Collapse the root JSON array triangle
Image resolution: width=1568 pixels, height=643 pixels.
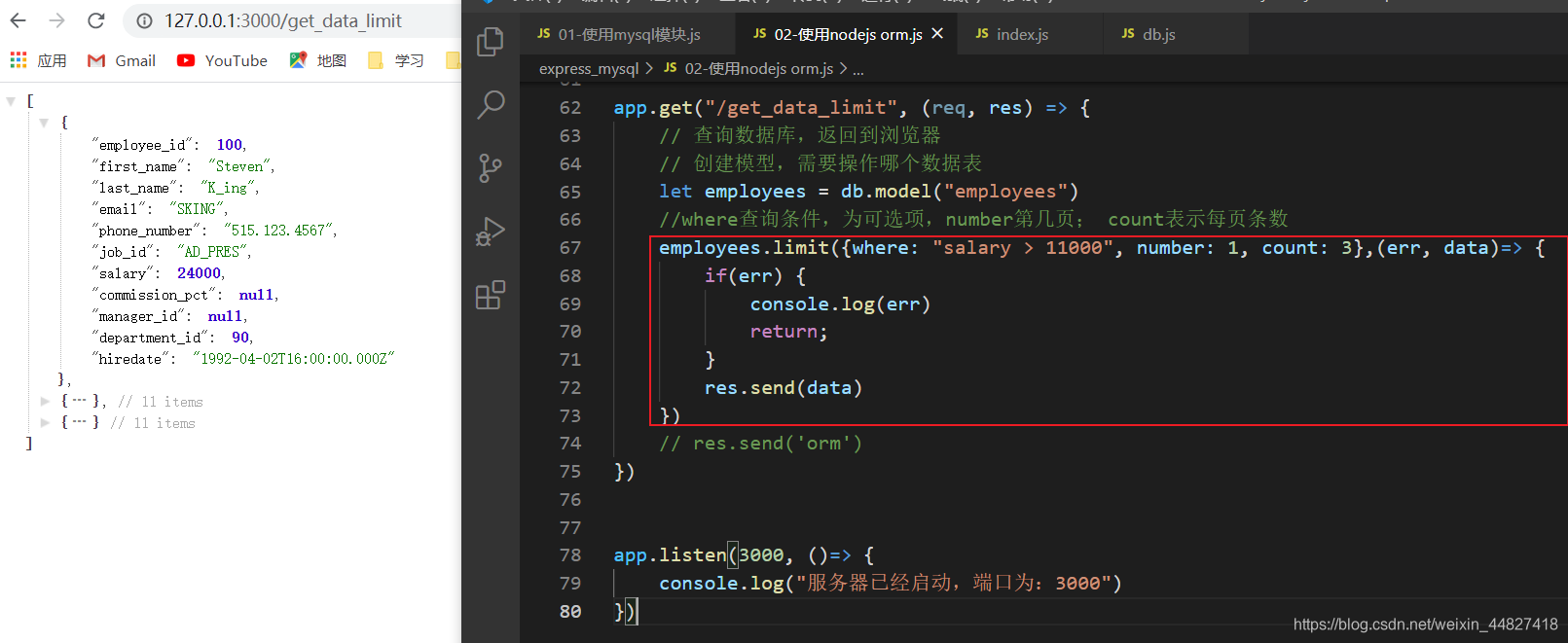(11, 101)
